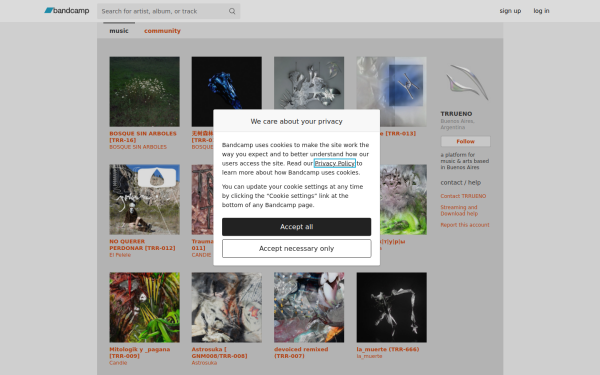Click the contact / help heading

[461, 183]
